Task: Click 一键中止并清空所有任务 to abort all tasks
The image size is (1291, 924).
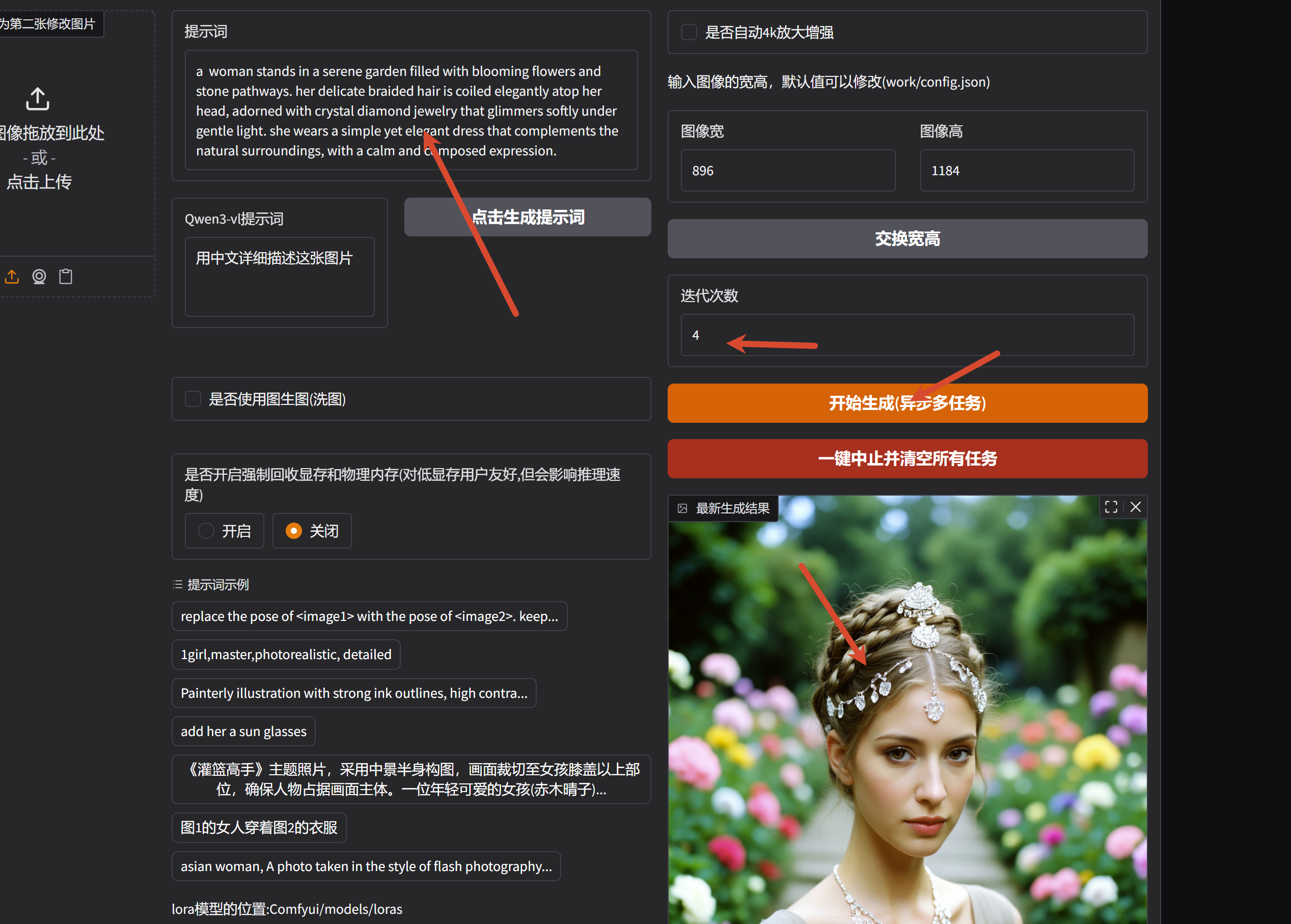Action: pos(907,458)
